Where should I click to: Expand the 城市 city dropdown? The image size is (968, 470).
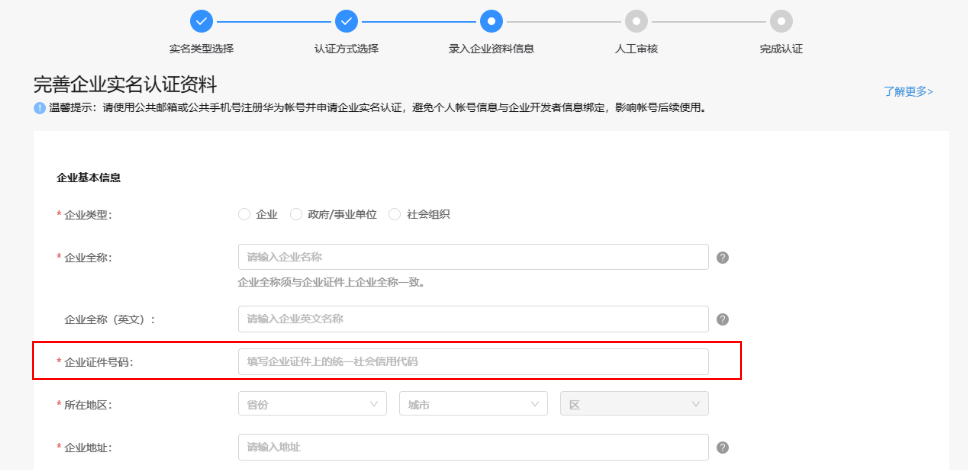pyautogui.click(x=473, y=404)
